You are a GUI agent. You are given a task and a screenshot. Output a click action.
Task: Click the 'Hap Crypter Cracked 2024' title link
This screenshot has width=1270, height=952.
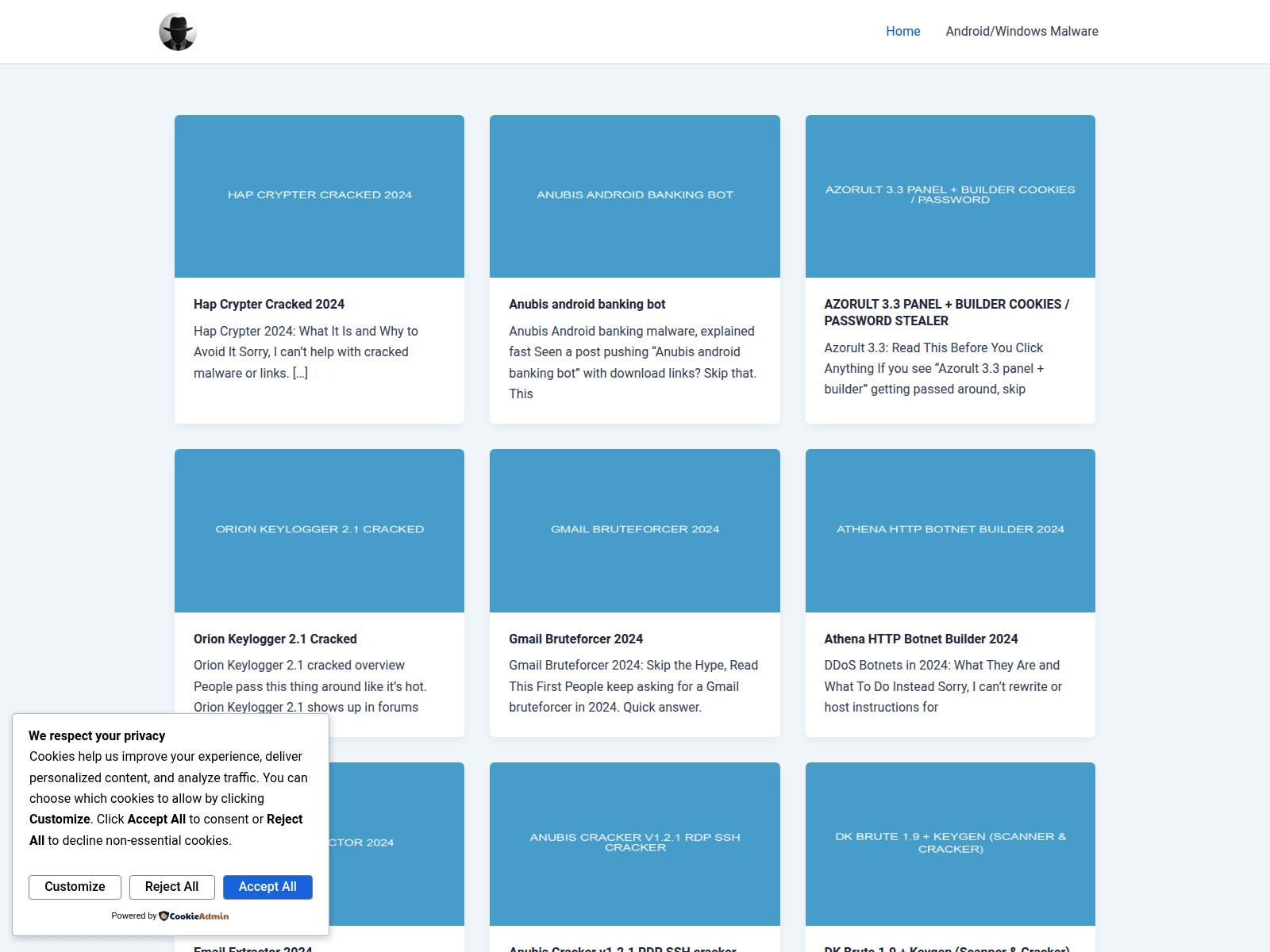[269, 305]
